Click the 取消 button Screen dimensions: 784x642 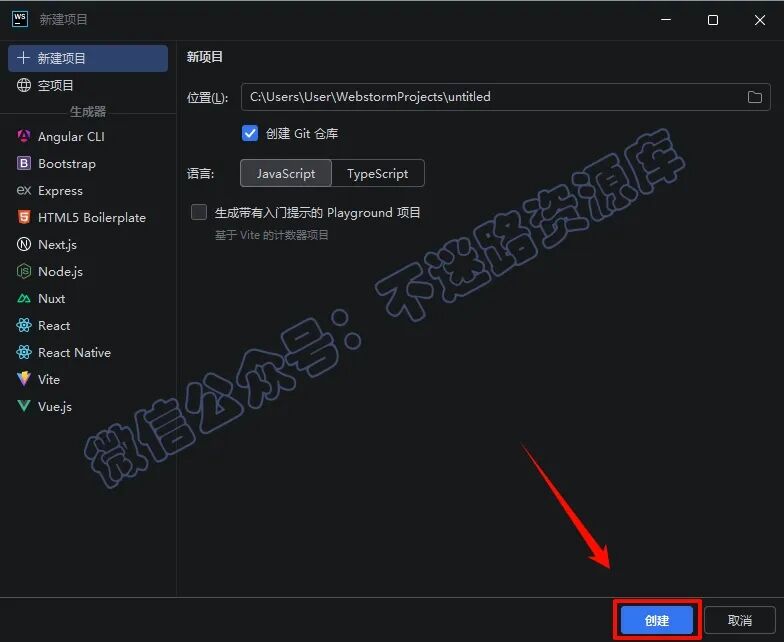pos(740,620)
